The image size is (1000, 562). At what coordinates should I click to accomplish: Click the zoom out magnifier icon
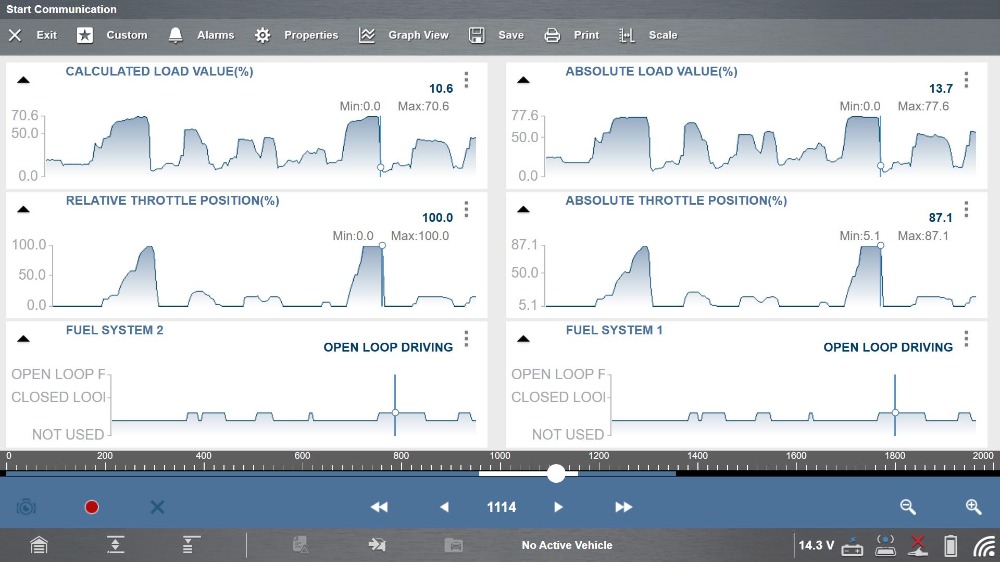pyautogui.click(x=908, y=507)
